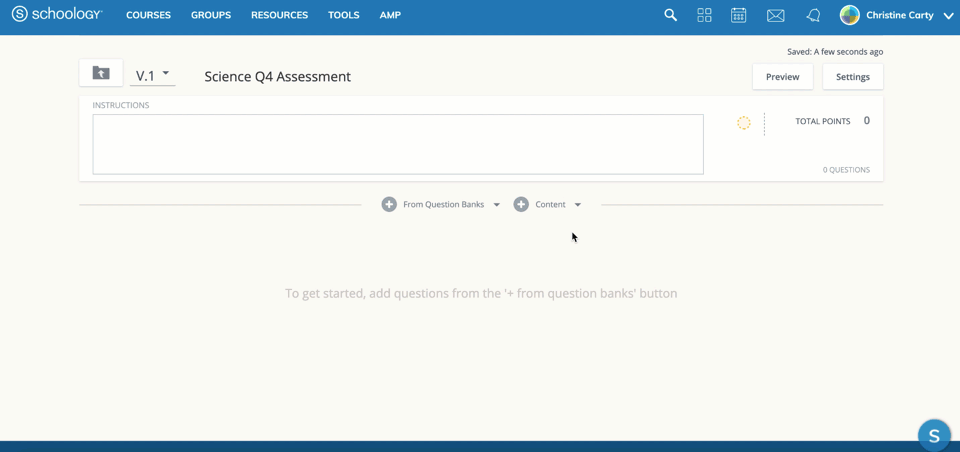Screen dimensions: 960x452
Task: Open messages envelope icon
Action: click(775, 15)
